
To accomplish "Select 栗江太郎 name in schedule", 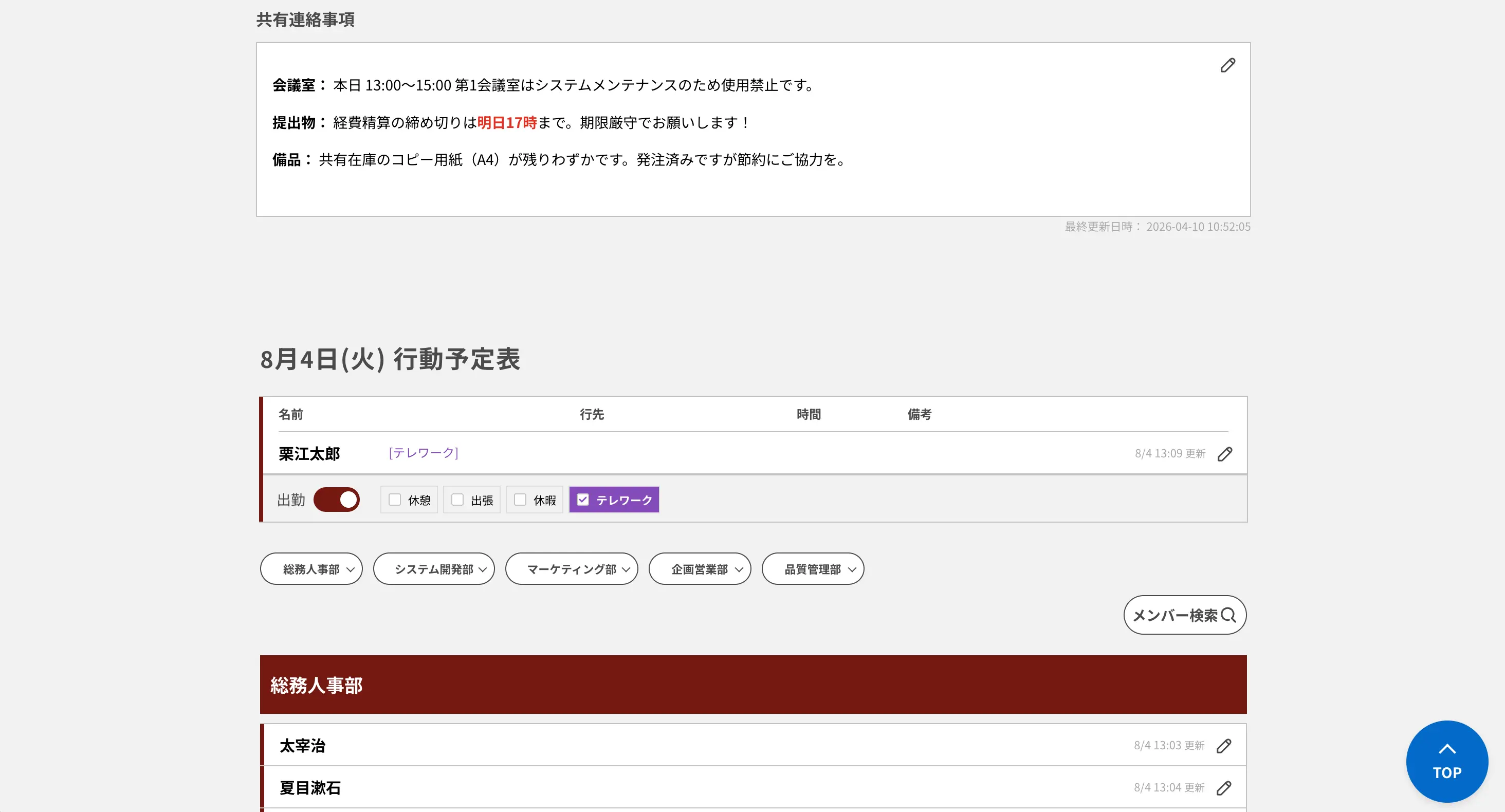I will (x=309, y=454).
